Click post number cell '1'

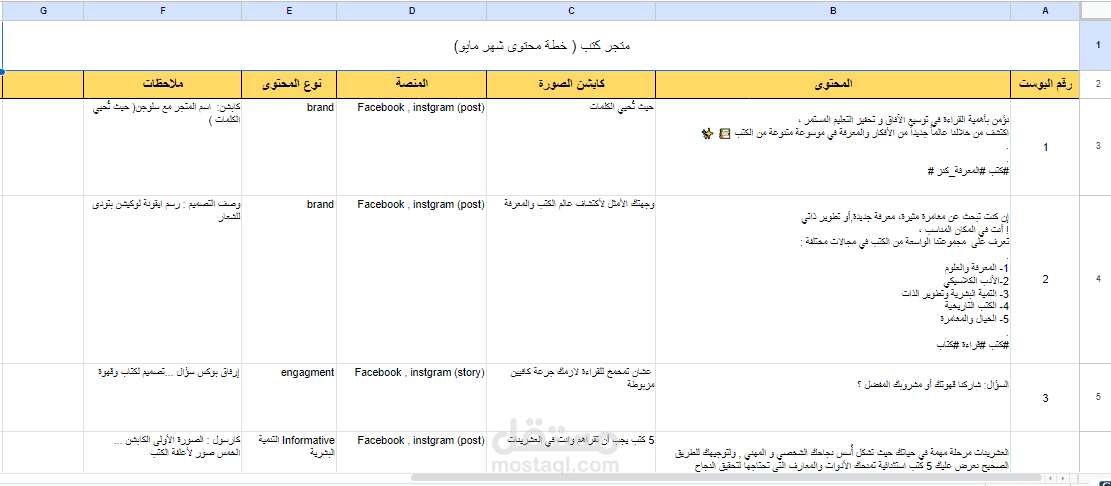(x=1046, y=147)
